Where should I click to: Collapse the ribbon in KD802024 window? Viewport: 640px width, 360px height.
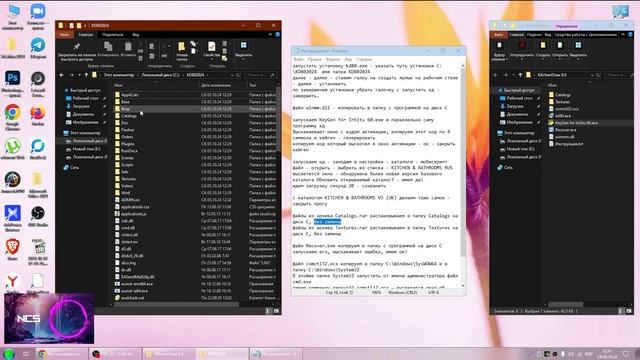point(270,35)
